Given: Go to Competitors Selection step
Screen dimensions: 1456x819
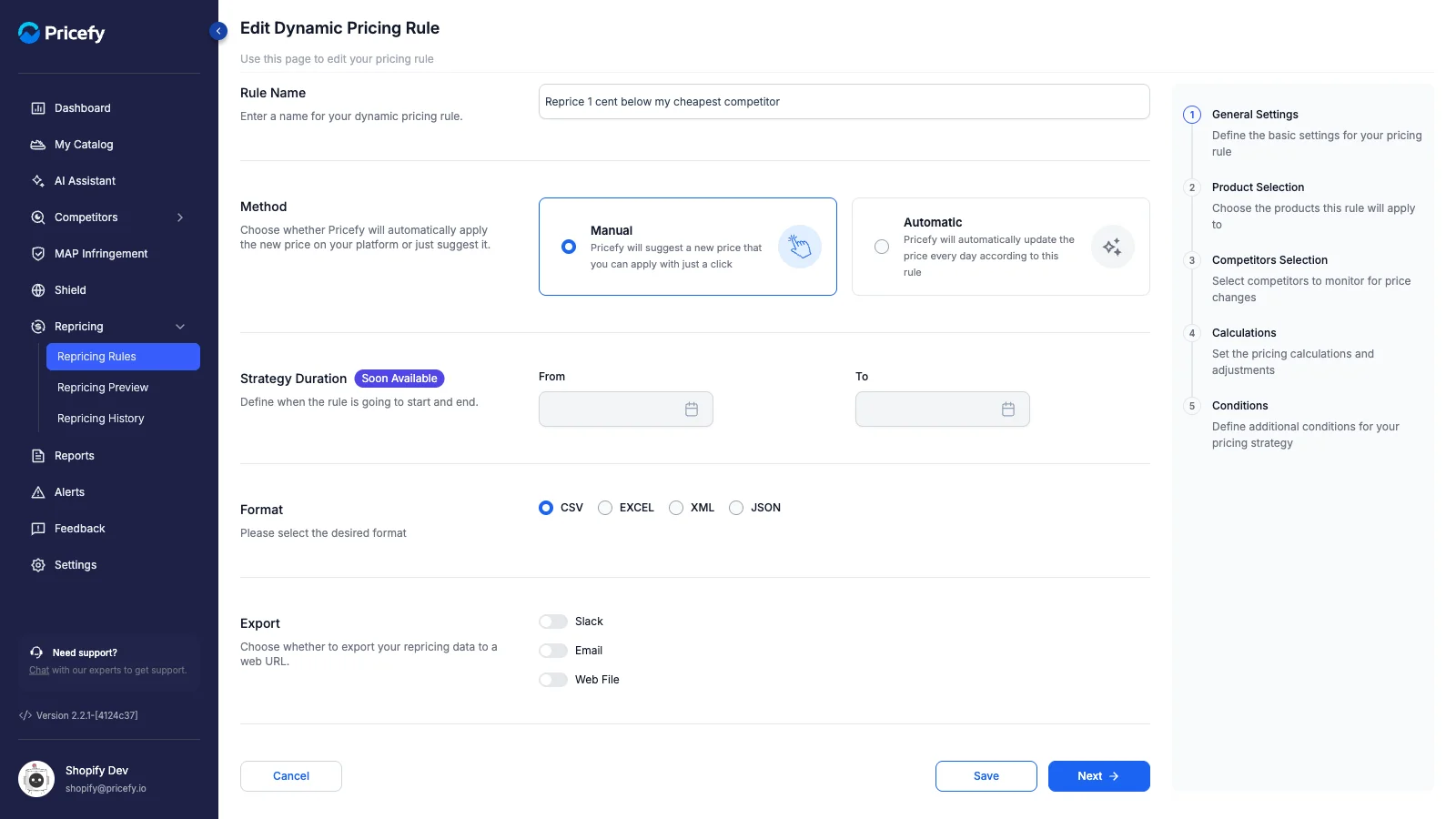Looking at the screenshot, I should (1269, 260).
